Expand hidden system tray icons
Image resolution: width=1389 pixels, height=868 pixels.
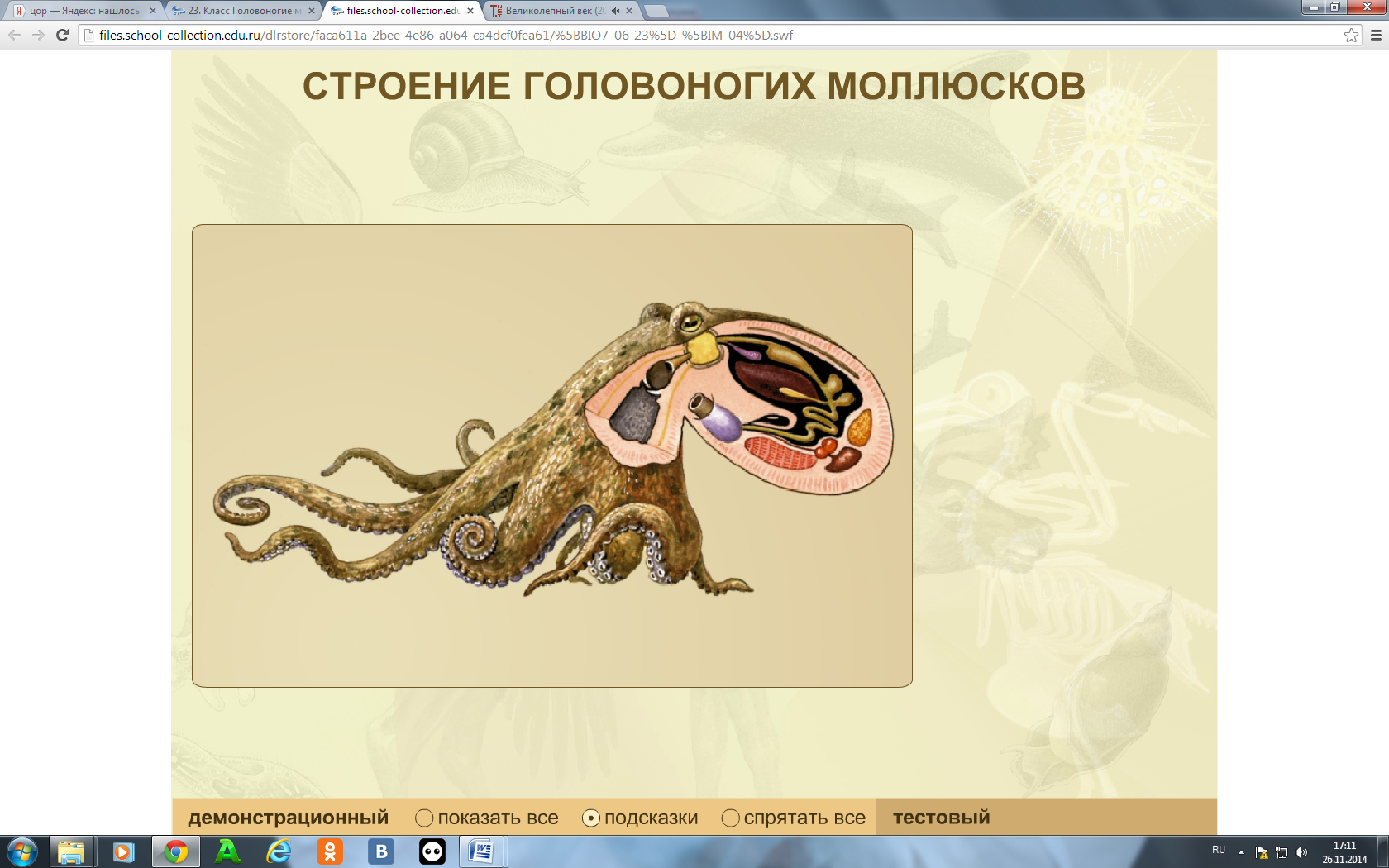click(1241, 852)
